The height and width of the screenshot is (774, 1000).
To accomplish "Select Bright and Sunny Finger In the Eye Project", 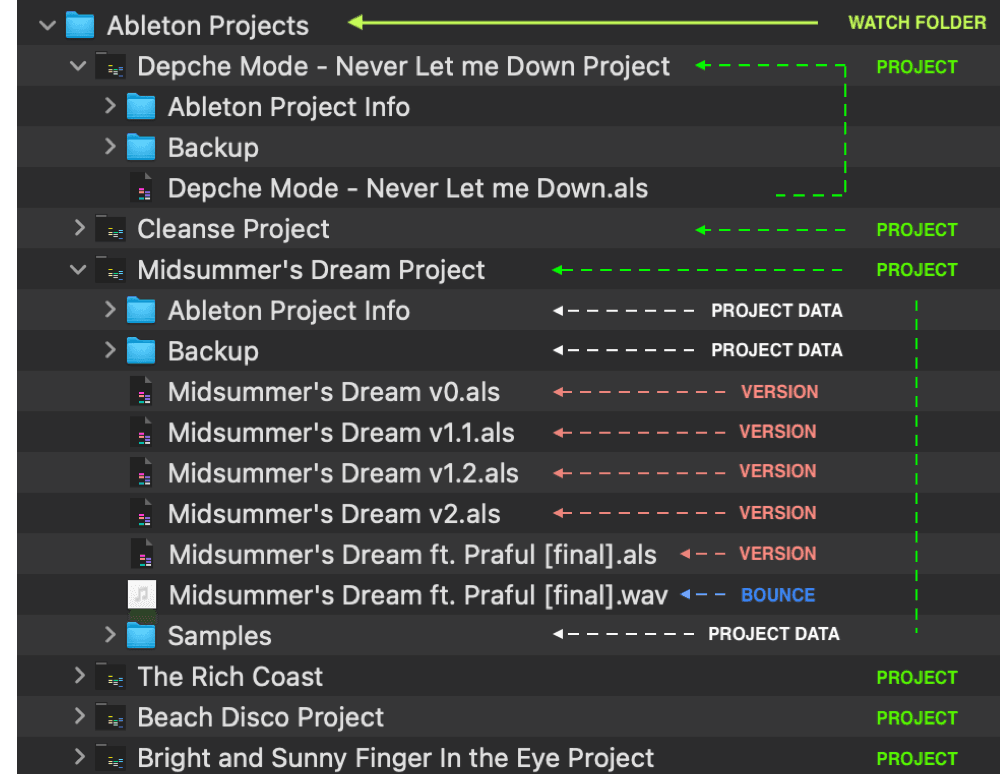I will click(x=395, y=758).
